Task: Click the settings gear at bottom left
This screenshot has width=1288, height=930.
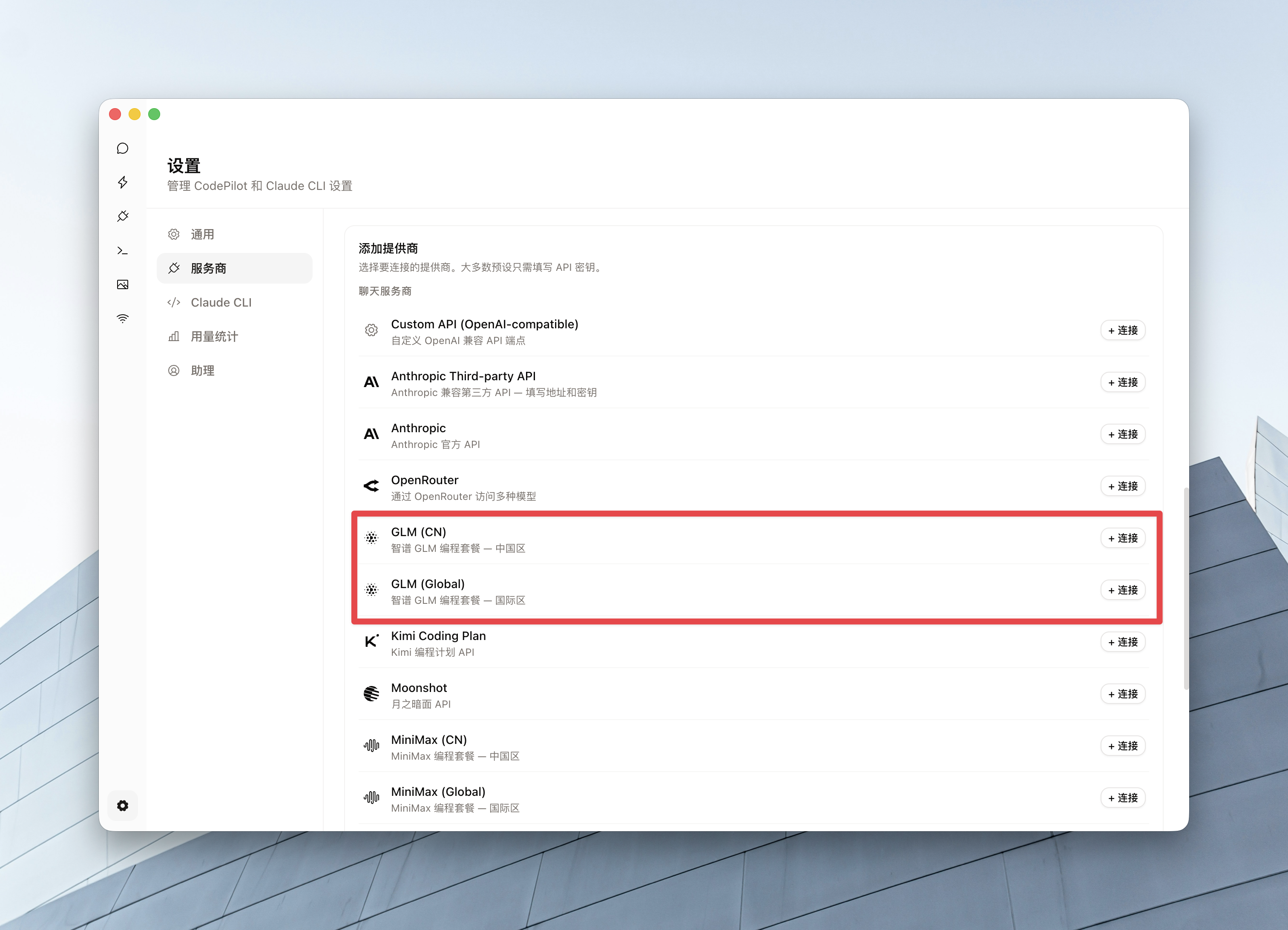Action: [123, 806]
